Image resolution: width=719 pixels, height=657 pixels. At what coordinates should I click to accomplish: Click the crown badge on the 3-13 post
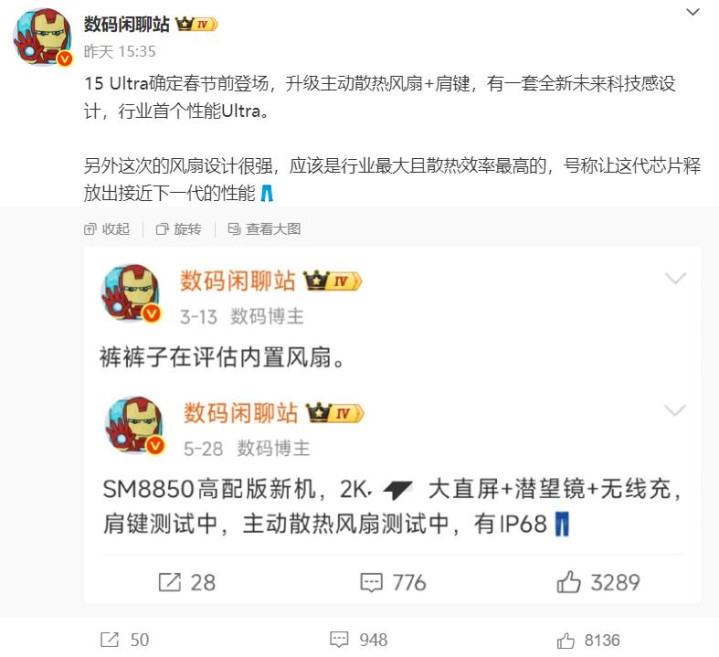click(333, 280)
